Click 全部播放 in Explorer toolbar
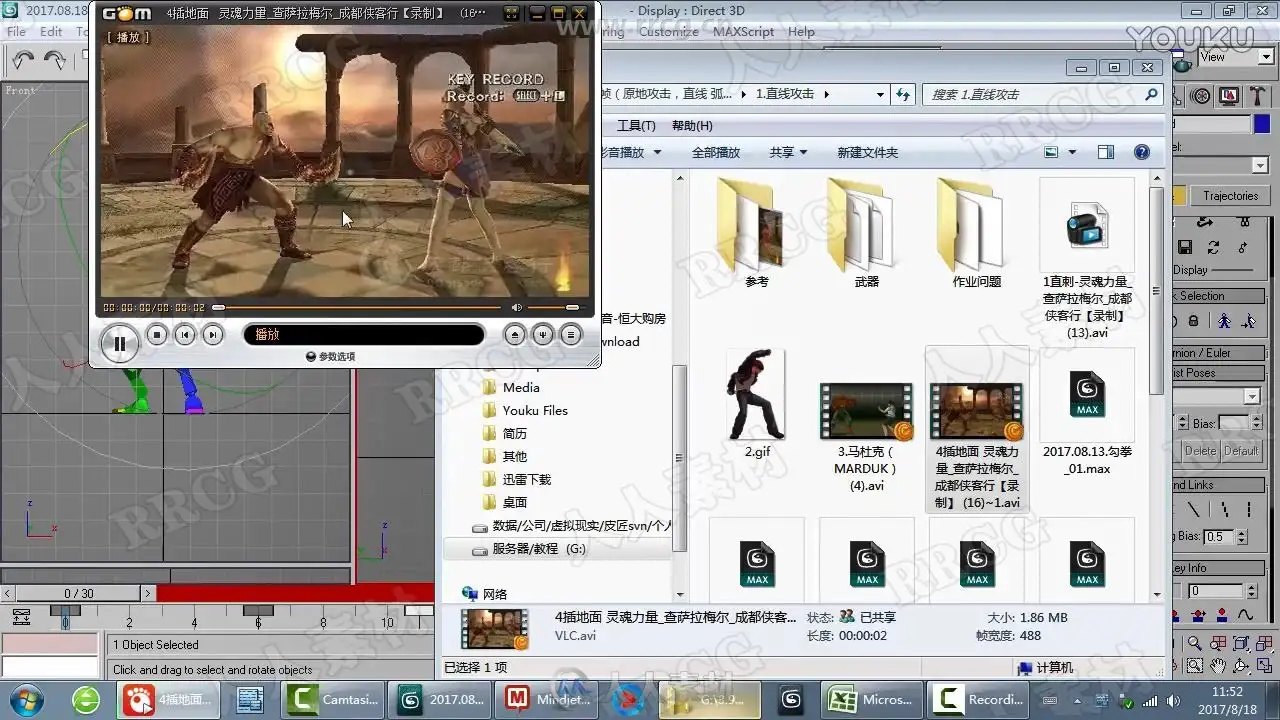 (716, 152)
